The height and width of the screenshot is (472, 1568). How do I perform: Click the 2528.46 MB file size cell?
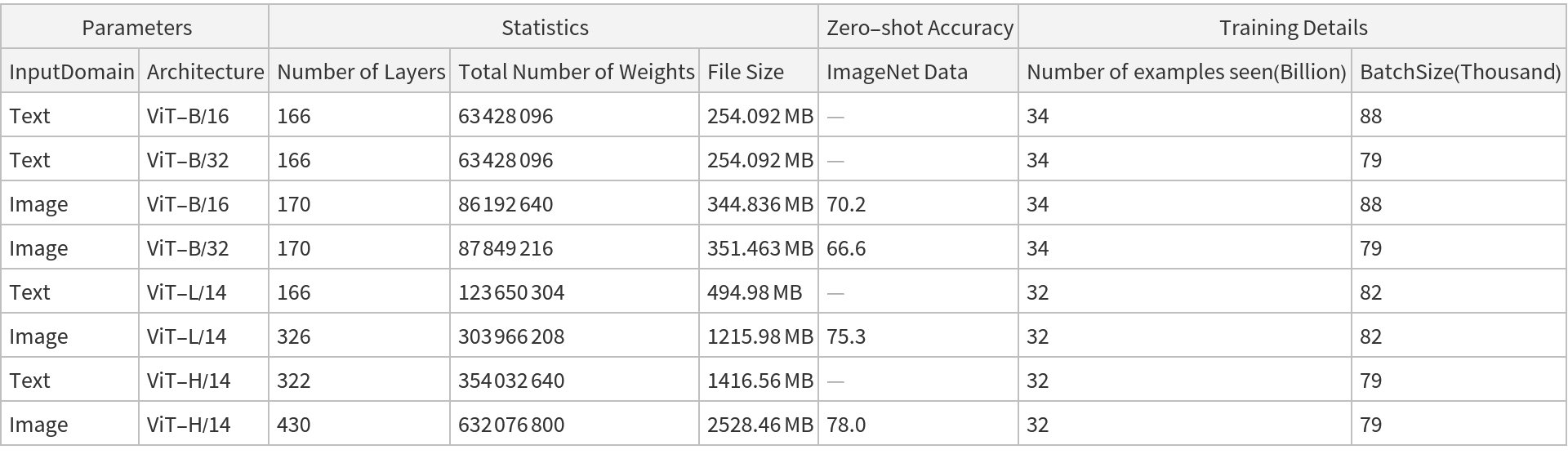point(759,425)
